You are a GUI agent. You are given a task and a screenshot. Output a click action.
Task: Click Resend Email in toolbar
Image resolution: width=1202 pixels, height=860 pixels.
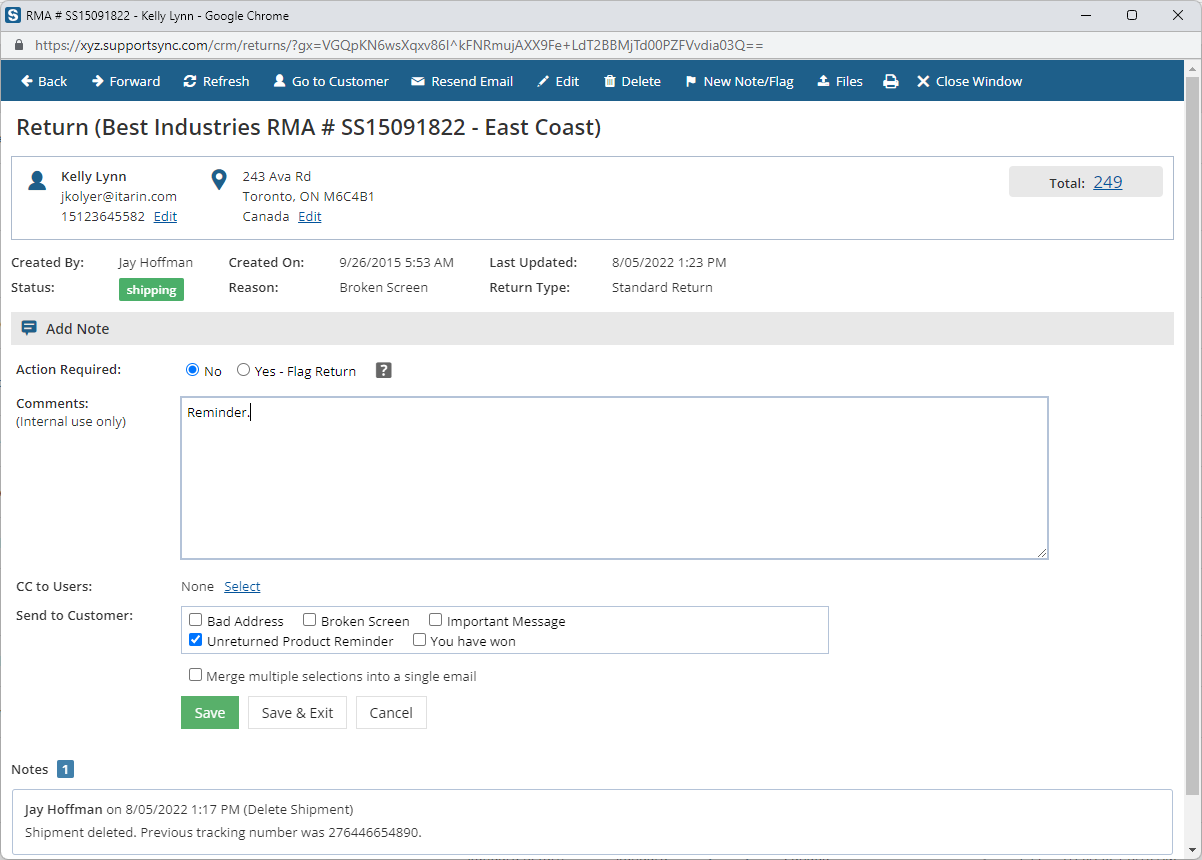tap(462, 82)
